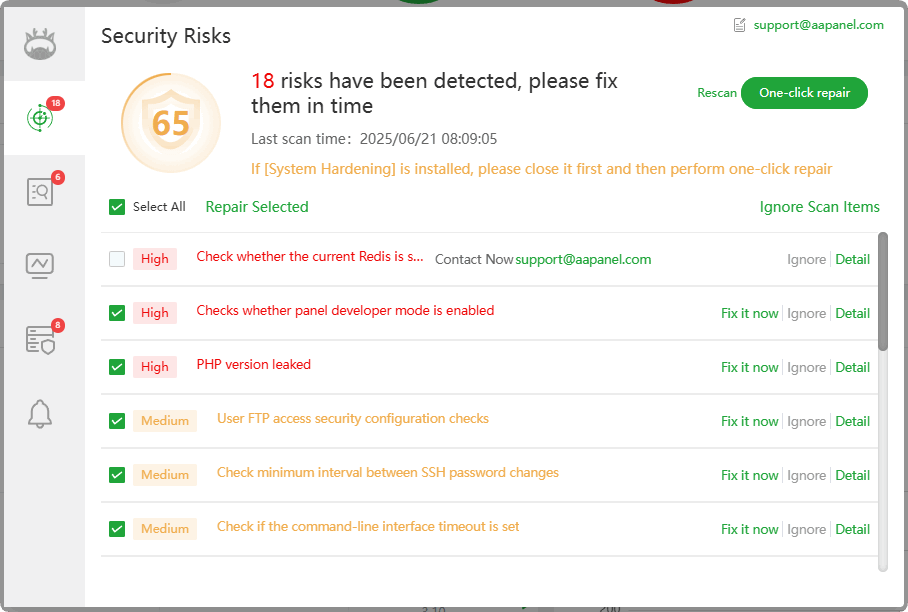The height and width of the screenshot is (612, 908).
Task: Click the support note icon at top right
Action: tap(740, 25)
